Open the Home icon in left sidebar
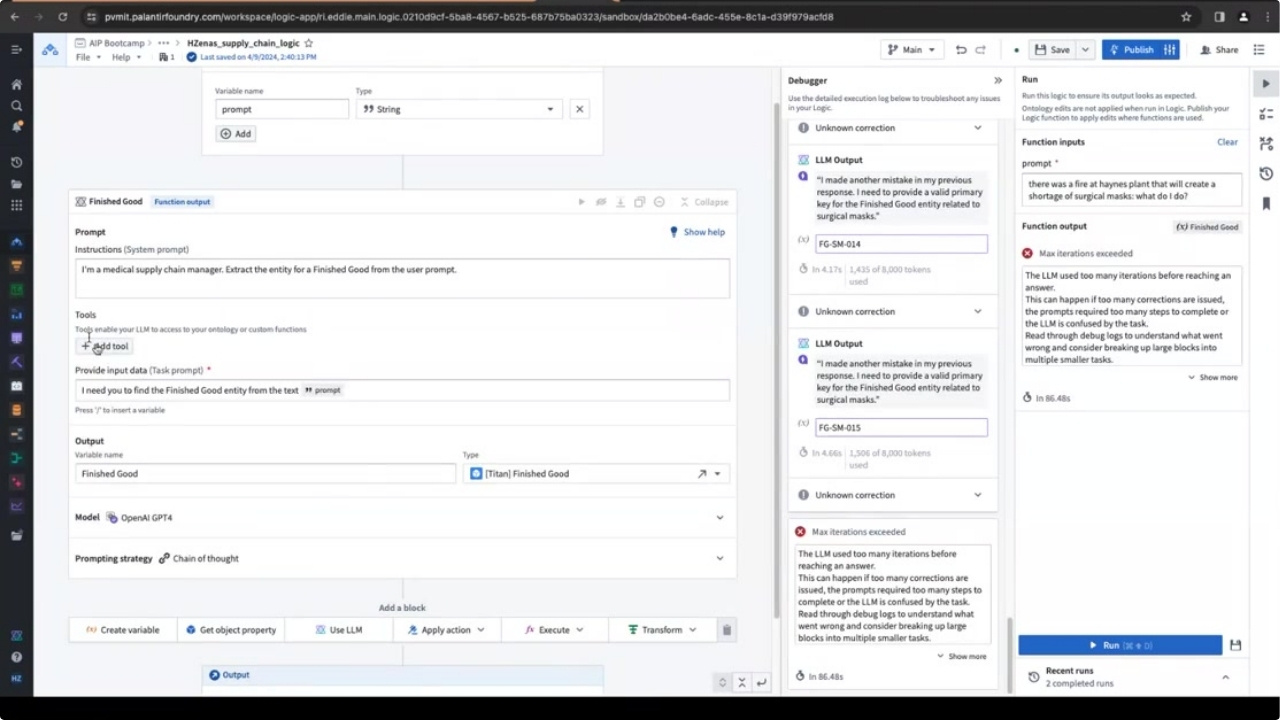 click(16, 85)
